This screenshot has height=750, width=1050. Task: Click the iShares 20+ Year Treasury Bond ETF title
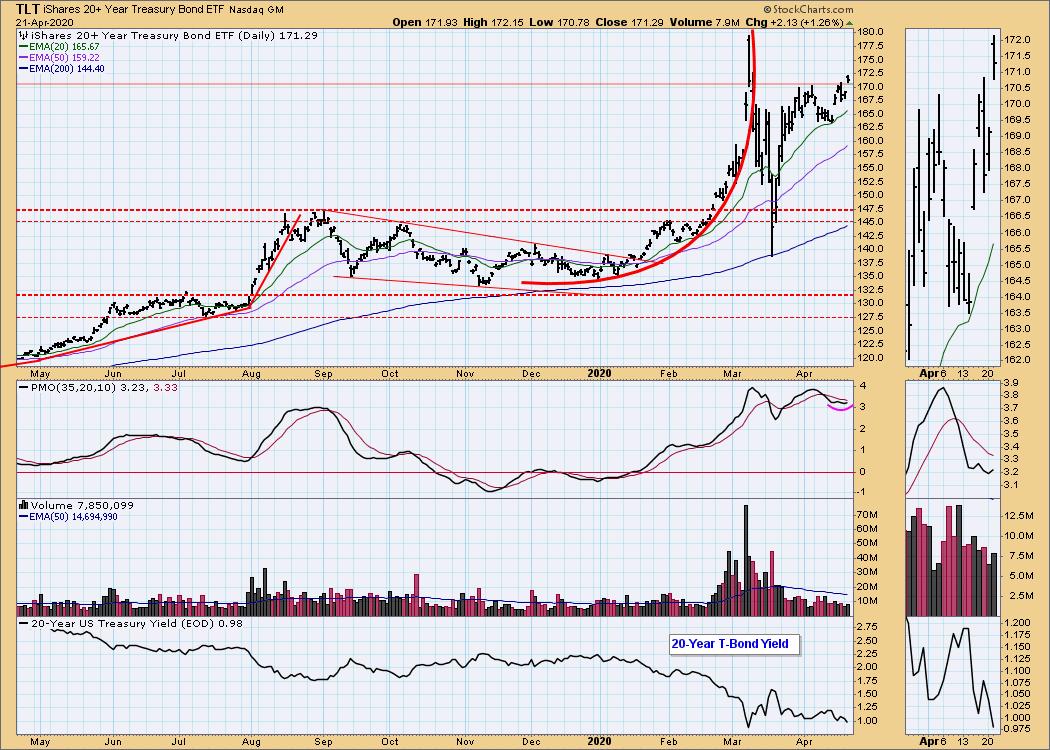click(133, 10)
